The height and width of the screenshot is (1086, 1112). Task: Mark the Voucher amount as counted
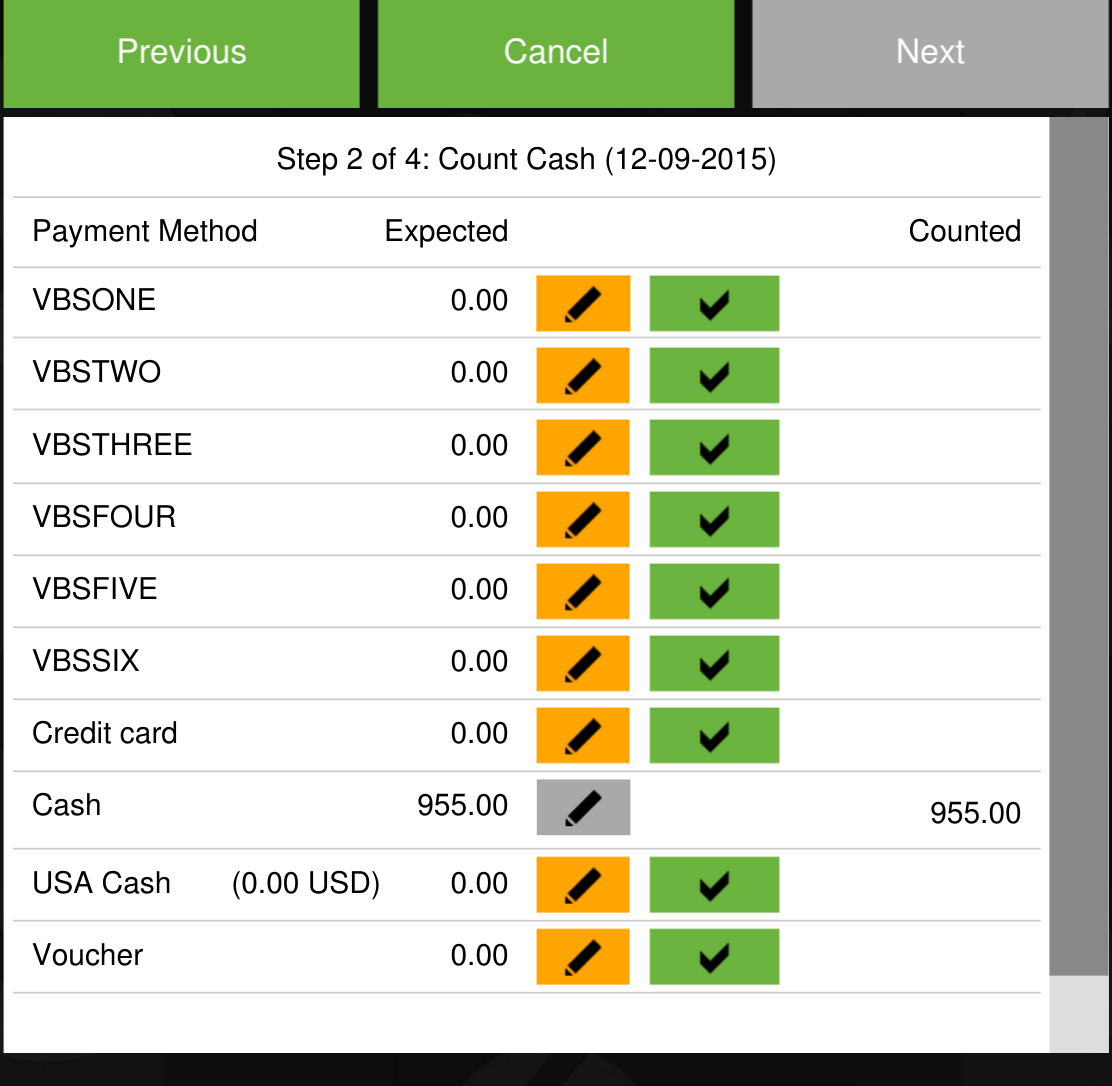pyautogui.click(x=714, y=957)
